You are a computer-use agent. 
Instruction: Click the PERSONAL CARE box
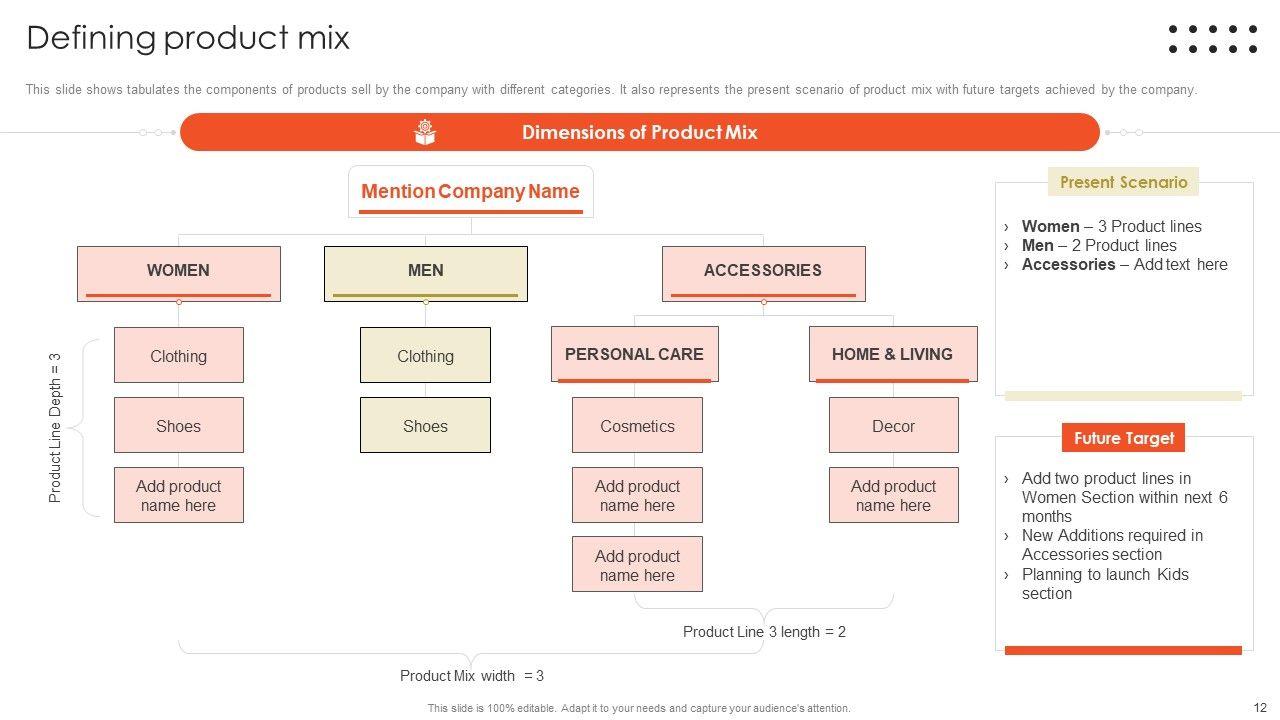pyautogui.click(x=634, y=354)
